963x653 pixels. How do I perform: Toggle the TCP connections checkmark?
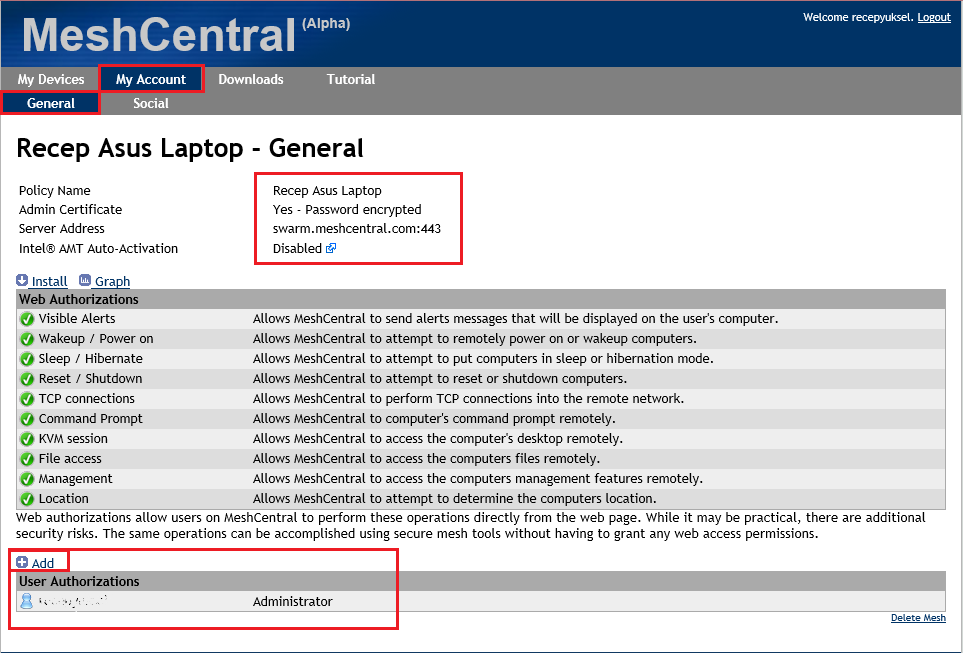27,399
